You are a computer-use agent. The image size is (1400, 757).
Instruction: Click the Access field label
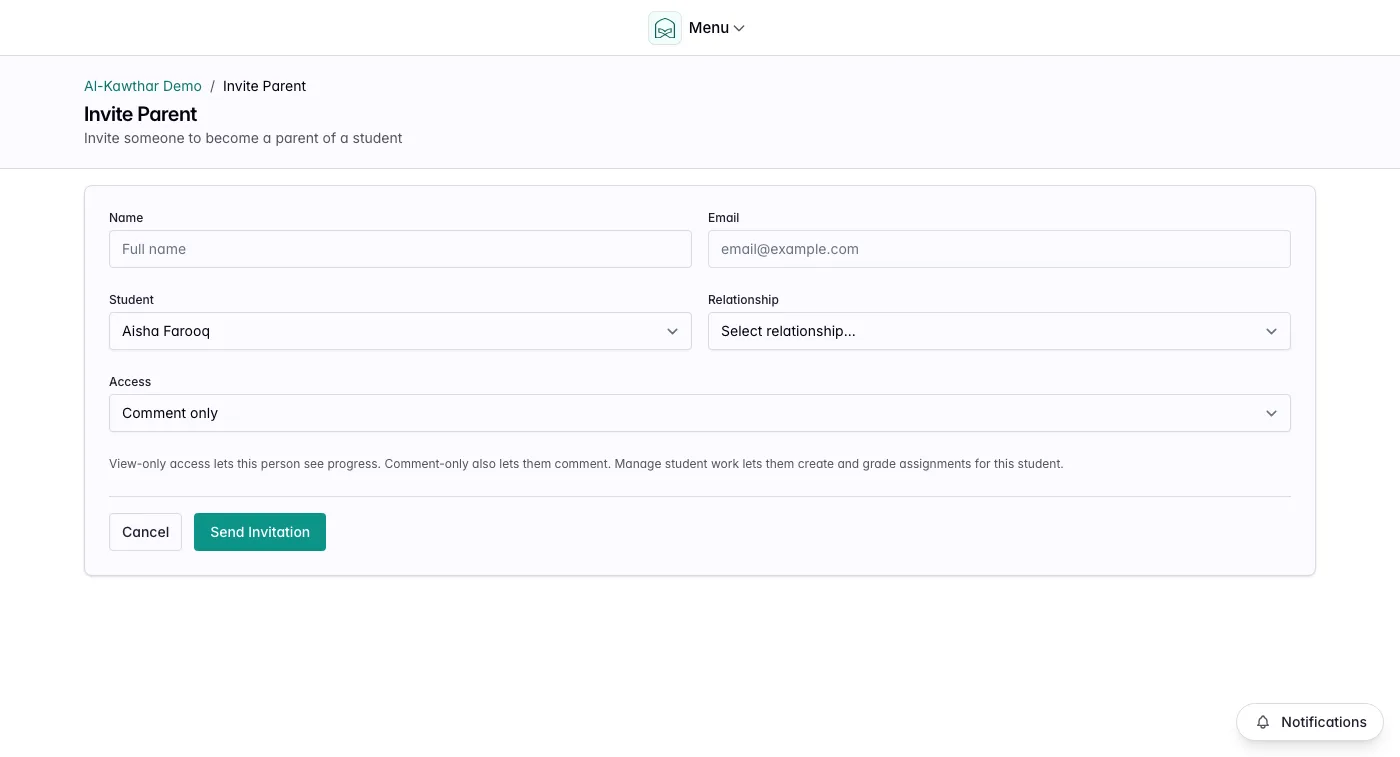coord(130,382)
